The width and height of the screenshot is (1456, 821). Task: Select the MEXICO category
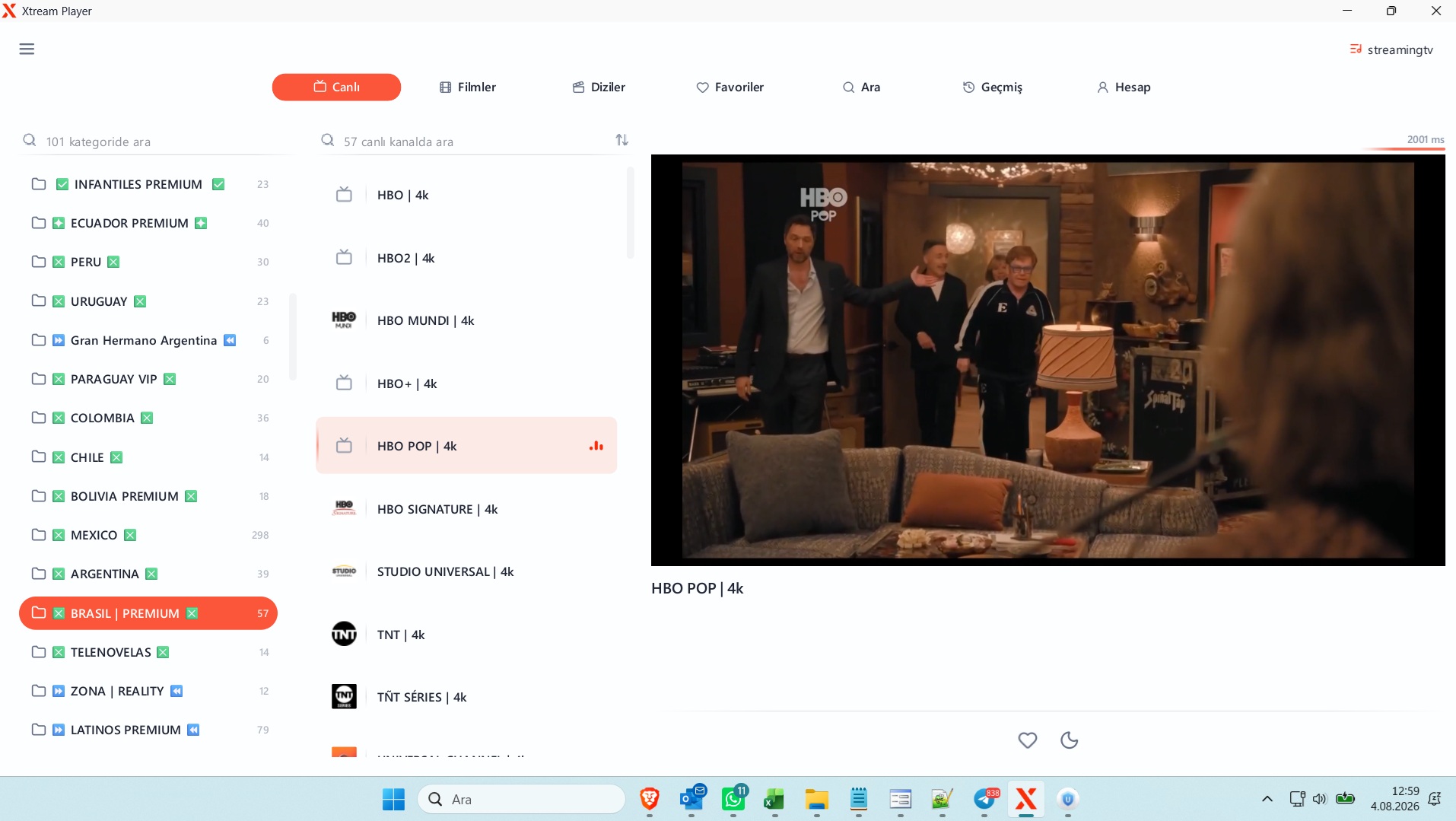tap(148, 535)
